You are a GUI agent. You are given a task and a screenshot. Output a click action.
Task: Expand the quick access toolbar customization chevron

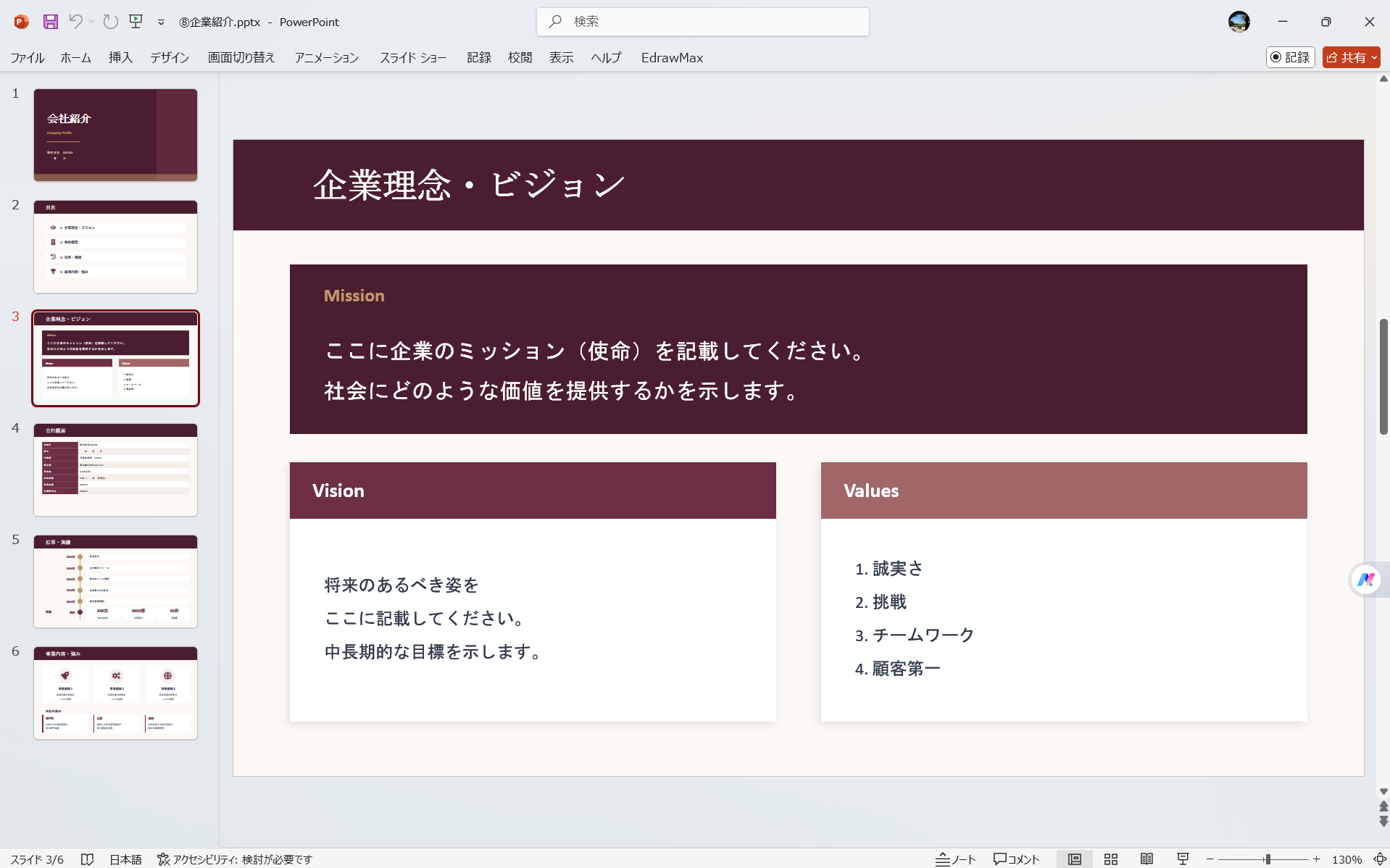[x=160, y=22]
